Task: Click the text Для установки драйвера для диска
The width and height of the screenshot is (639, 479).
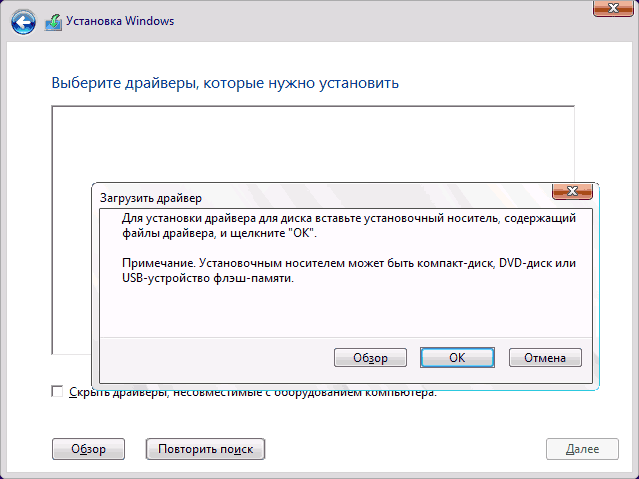Action: coord(349,225)
